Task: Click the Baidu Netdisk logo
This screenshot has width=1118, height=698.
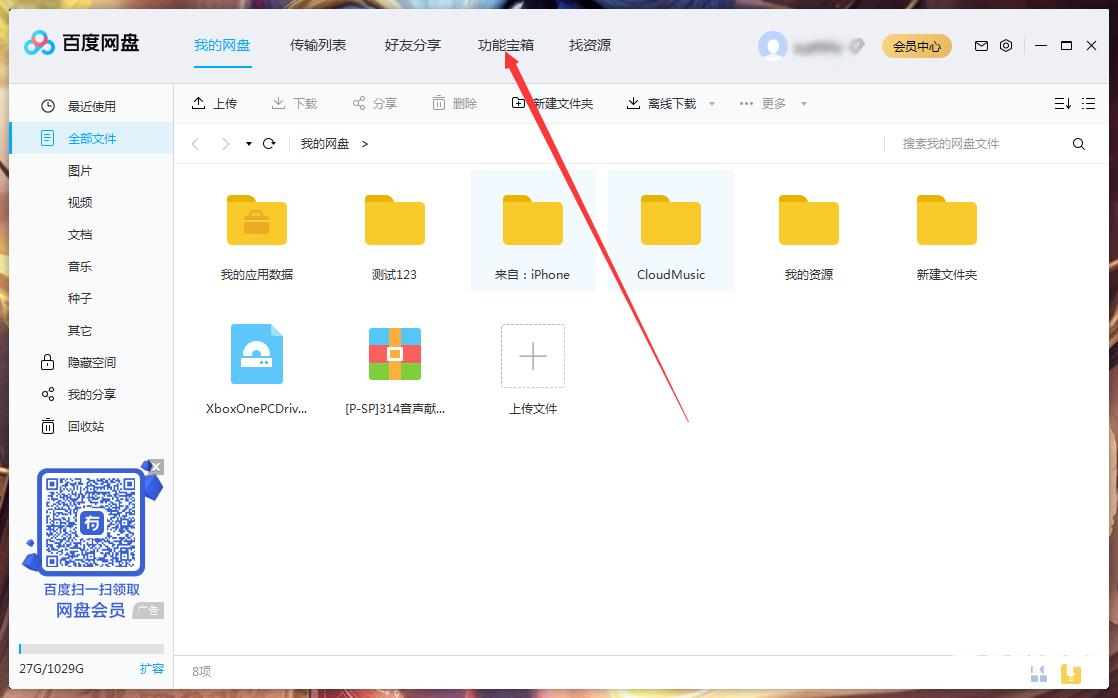Action: pos(81,43)
